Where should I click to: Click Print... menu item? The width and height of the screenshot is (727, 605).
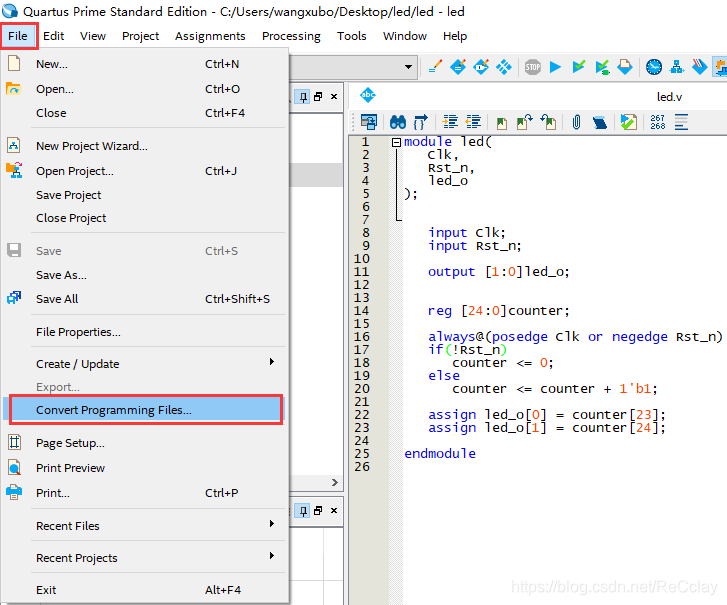click(145, 493)
